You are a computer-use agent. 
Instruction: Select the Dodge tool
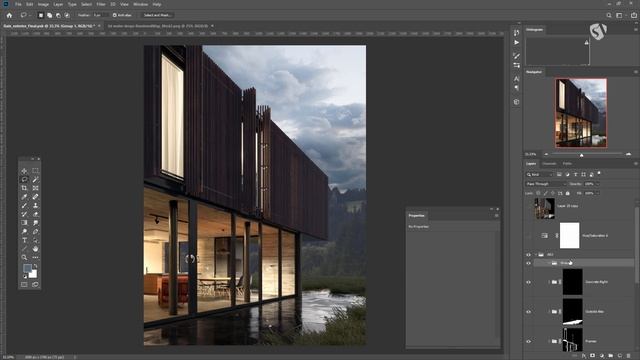coord(24,231)
